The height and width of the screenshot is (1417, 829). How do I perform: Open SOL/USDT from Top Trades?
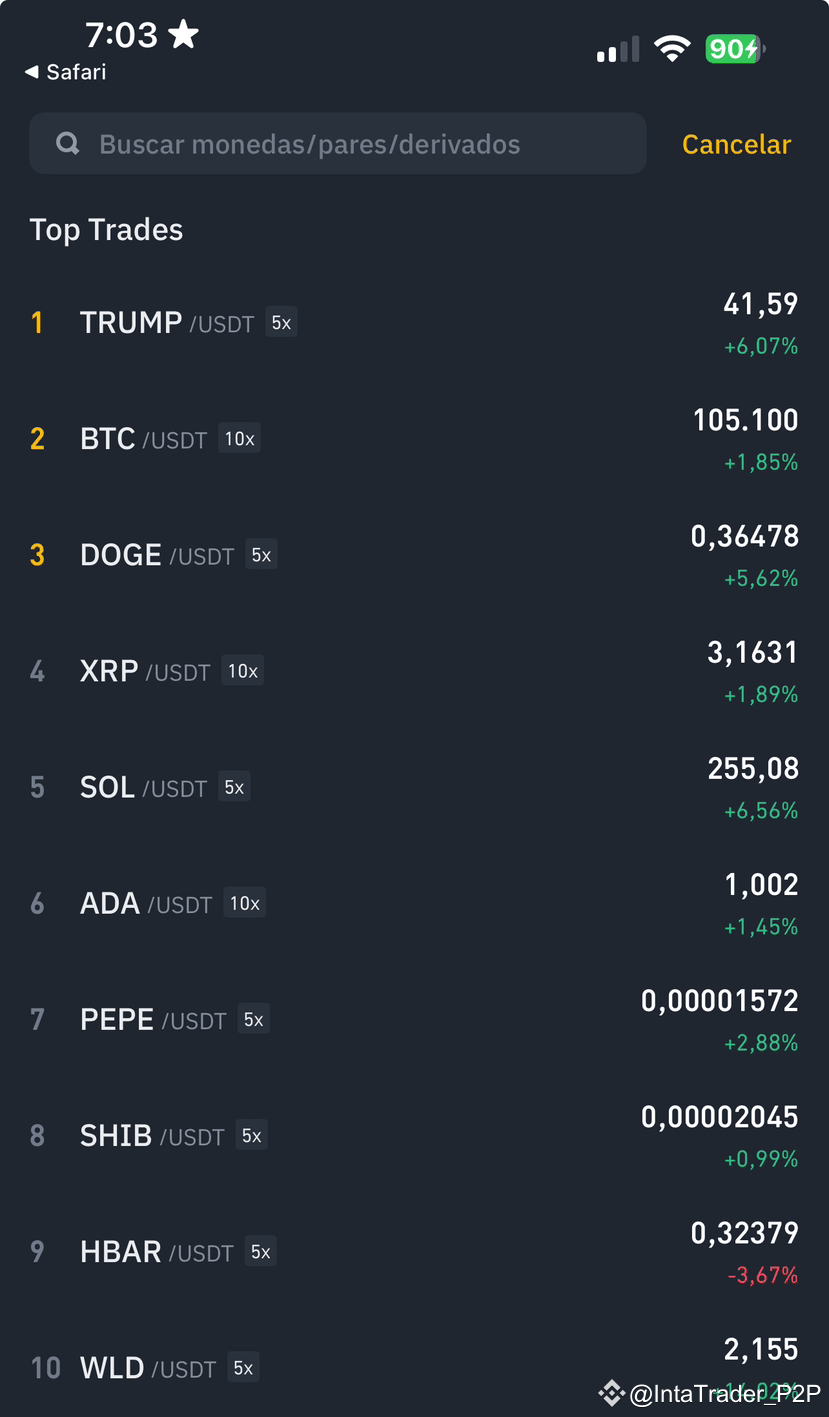point(414,787)
